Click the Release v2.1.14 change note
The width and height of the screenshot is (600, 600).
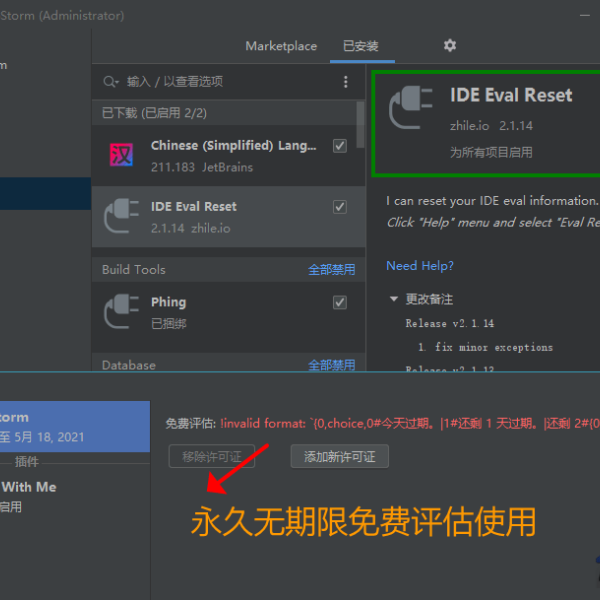pos(450,323)
